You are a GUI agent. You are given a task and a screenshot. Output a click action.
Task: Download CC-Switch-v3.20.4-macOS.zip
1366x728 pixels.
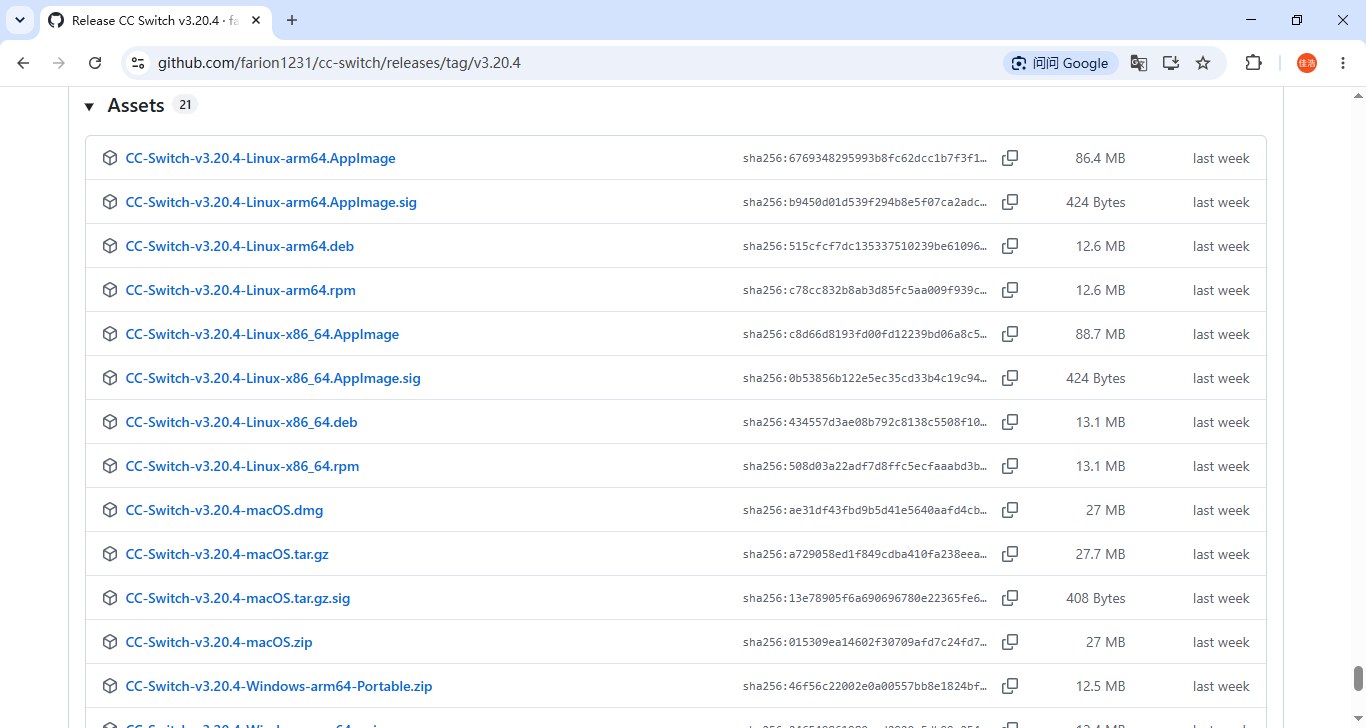219,642
